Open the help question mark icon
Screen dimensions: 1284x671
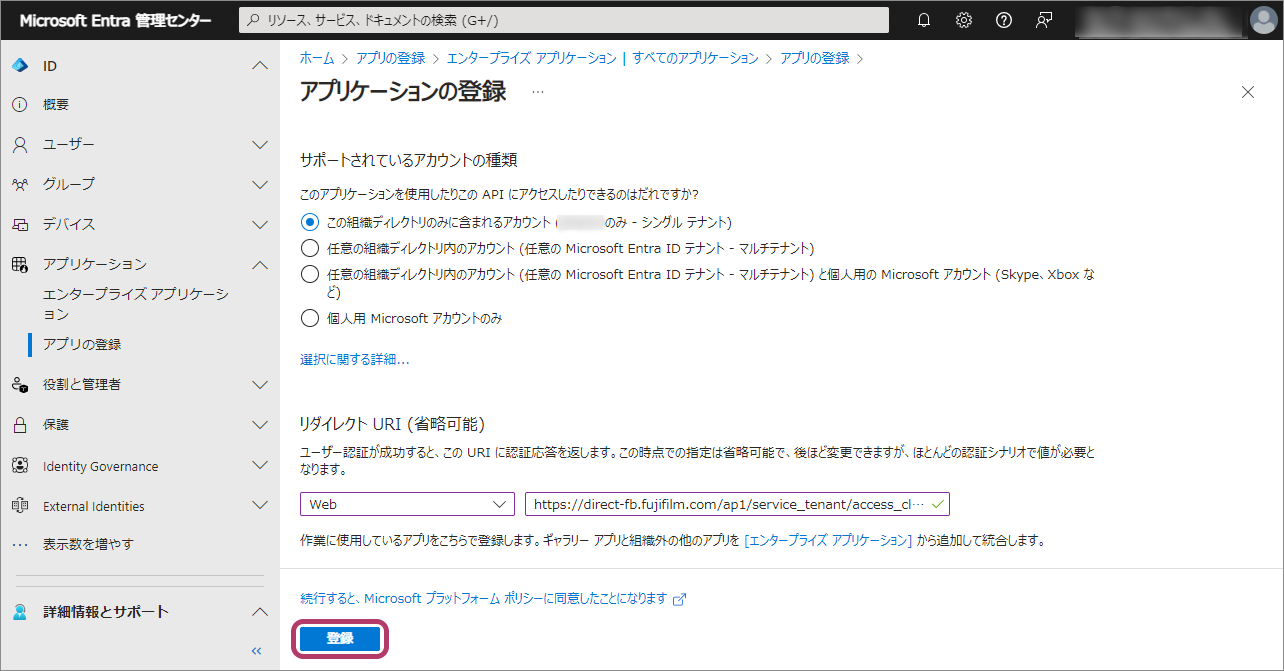pyautogui.click(x=1004, y=20)
